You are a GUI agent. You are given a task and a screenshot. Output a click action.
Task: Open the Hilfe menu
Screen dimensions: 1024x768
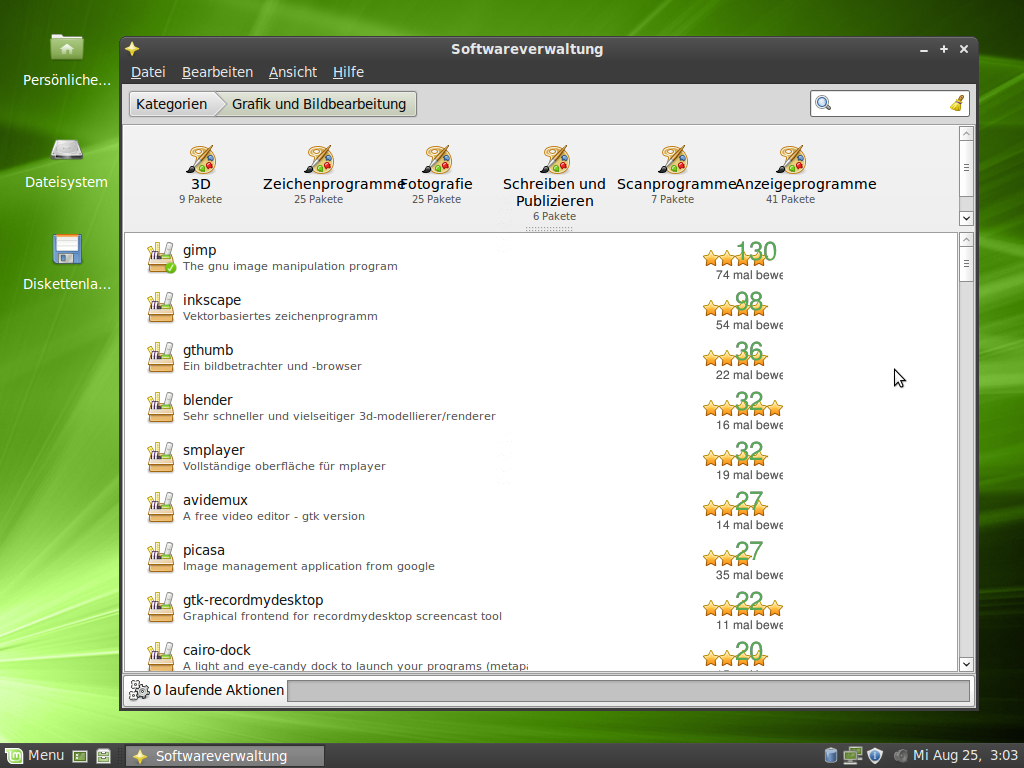coord(348,71)
